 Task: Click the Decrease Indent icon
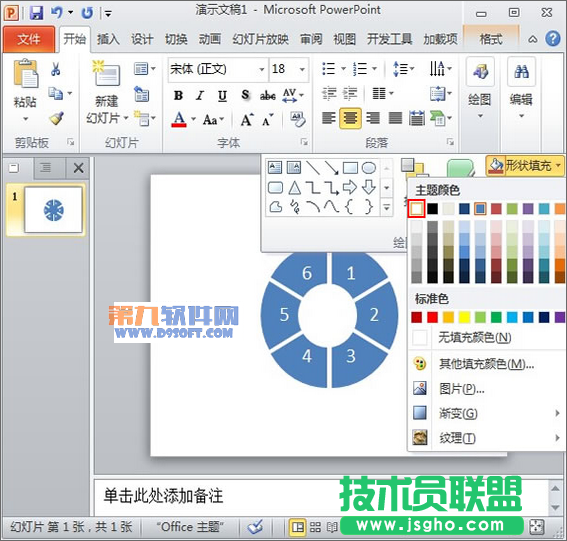pyautogui.click(x=329, y=94)
